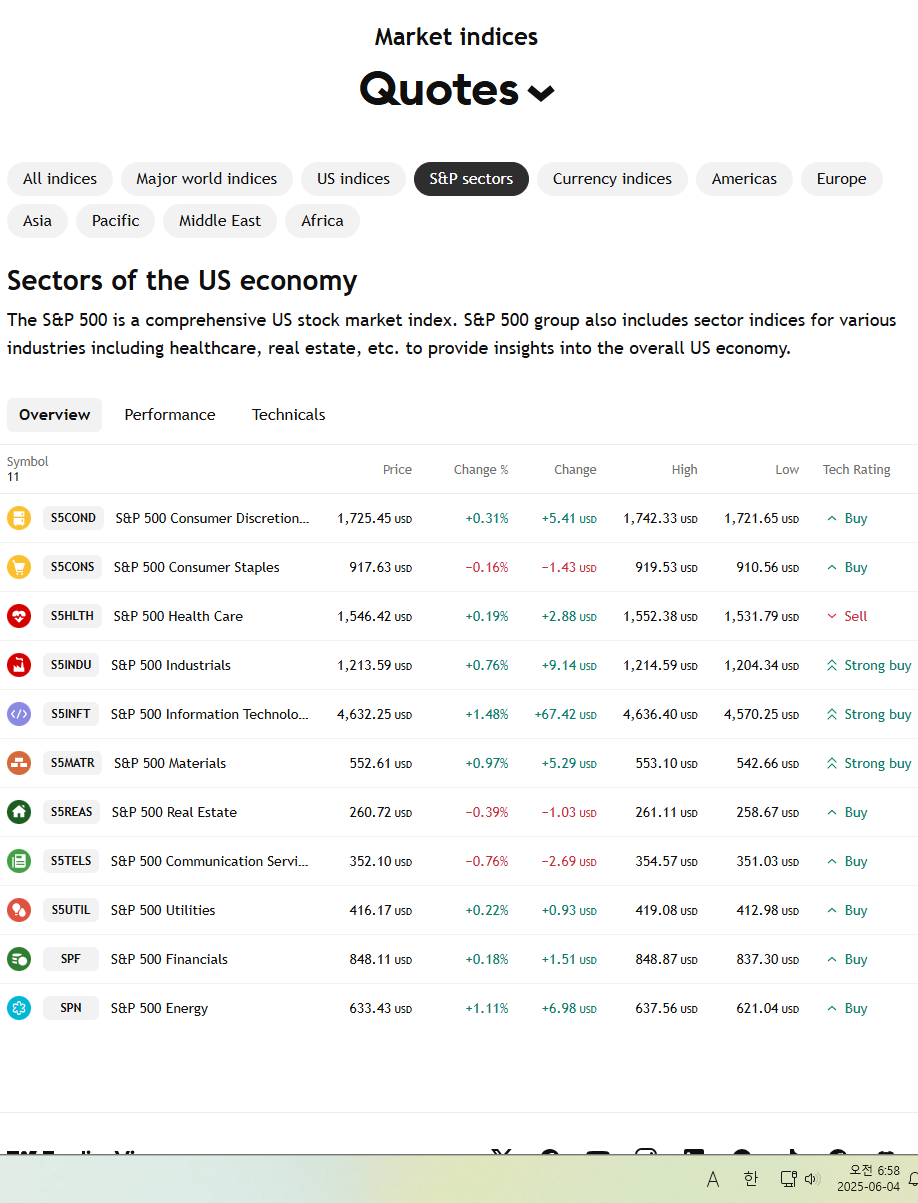The height and width of the screenshot is (1203, 918).
Task: Click the S&P 500 Consumer Discretionary yellow icon
Action: point(19,518)
